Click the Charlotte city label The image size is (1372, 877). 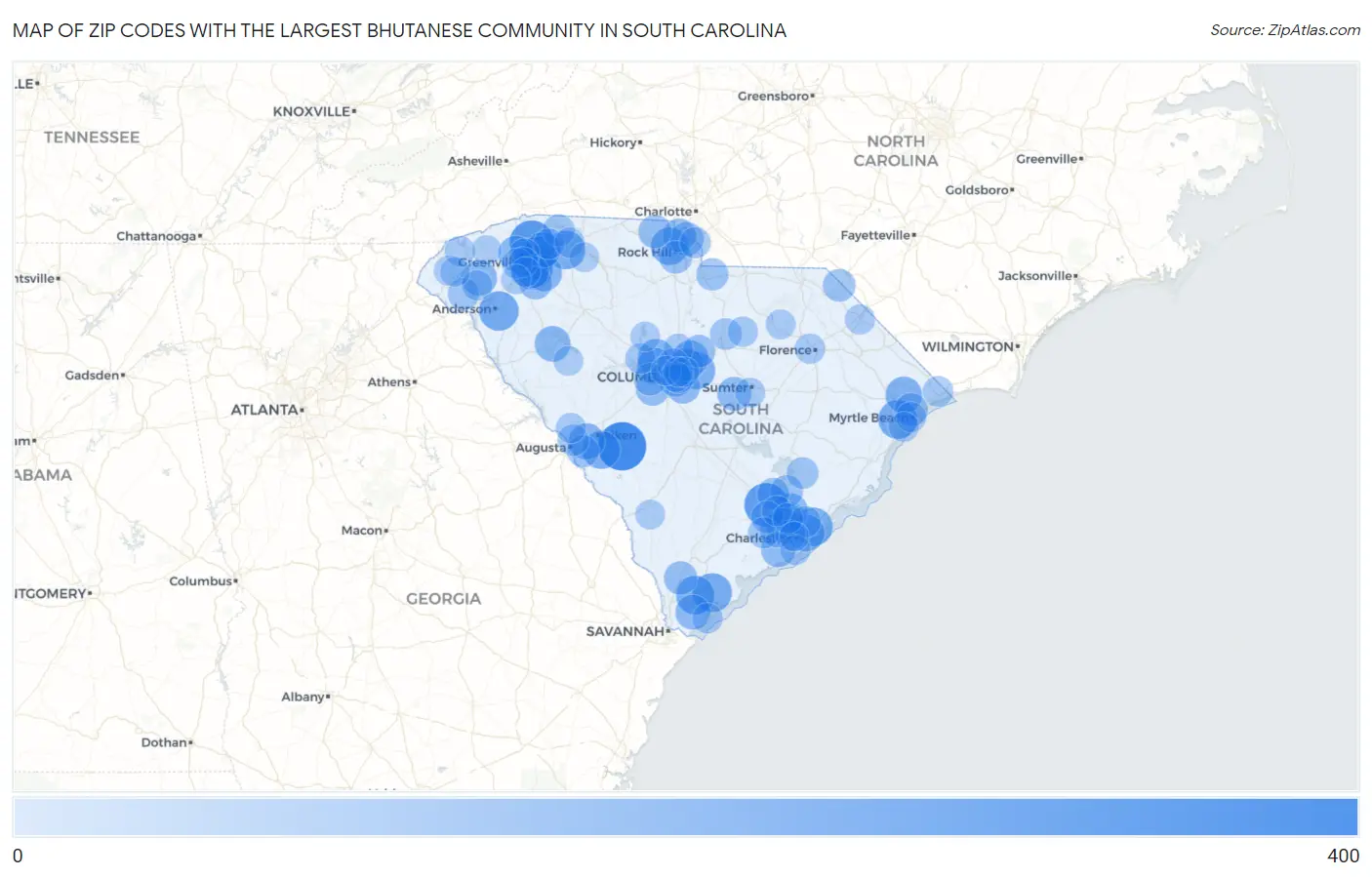pyautogui.click(x=666, y=212)
